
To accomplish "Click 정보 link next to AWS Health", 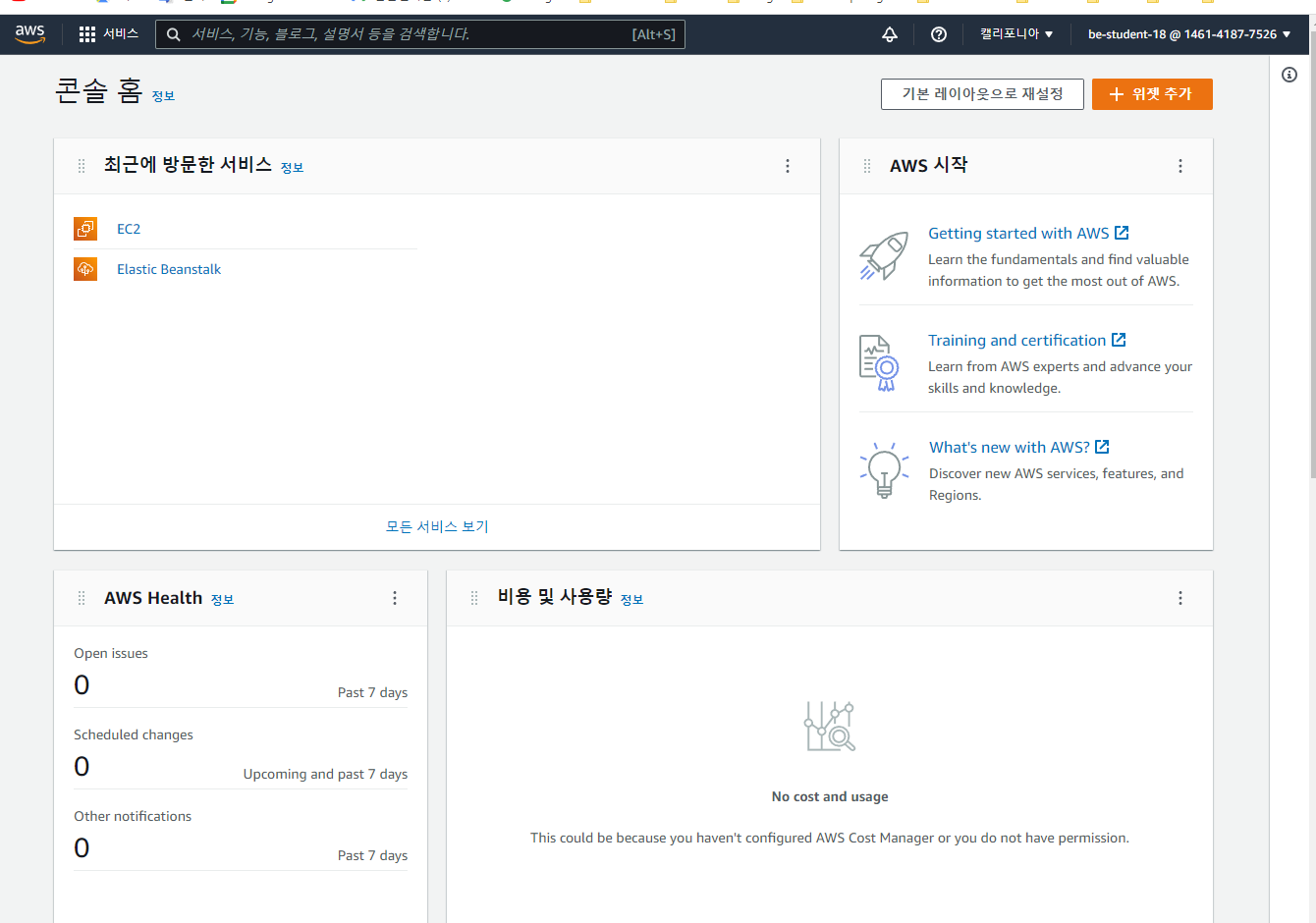I will click(x=222, y=600).
